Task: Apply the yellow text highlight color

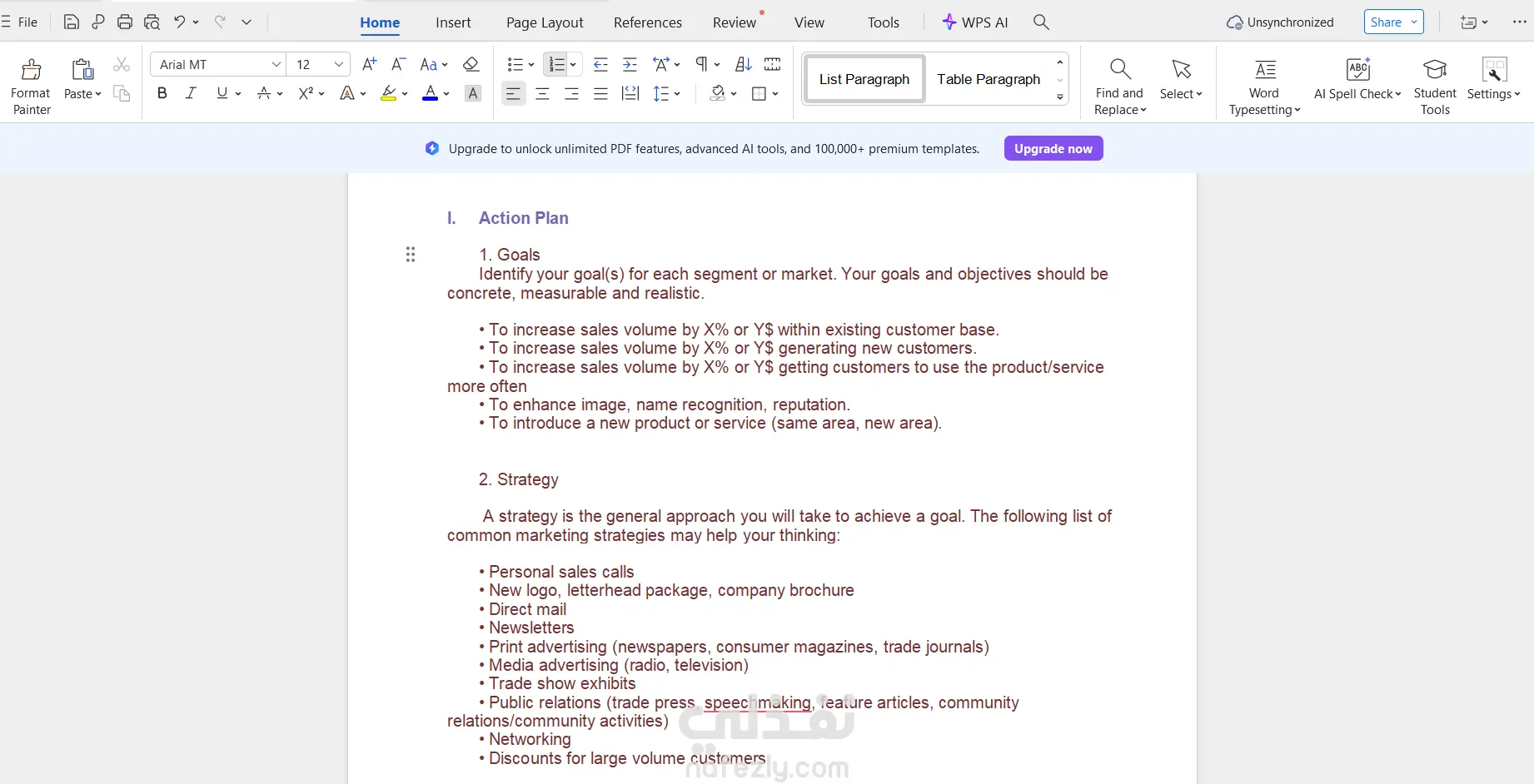Action: pos(388,93)
